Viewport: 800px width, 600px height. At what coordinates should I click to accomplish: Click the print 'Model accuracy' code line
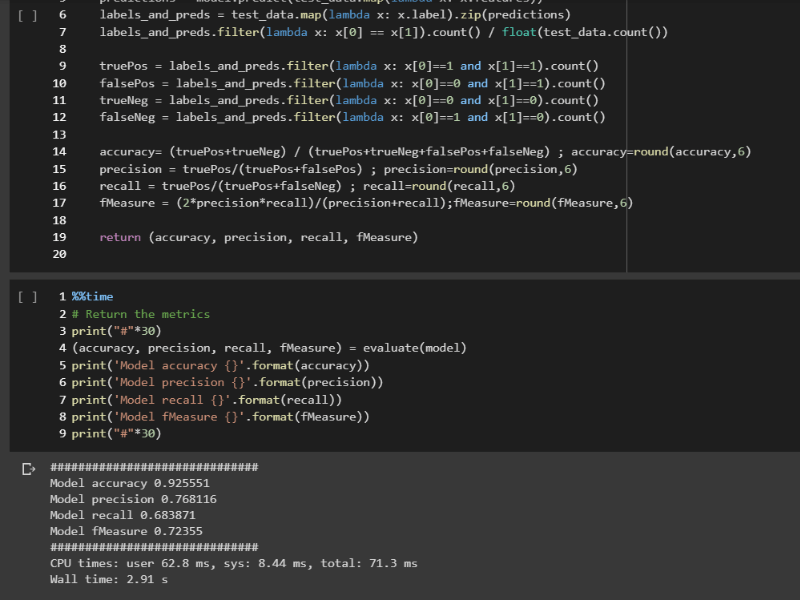tap(220, 365)
